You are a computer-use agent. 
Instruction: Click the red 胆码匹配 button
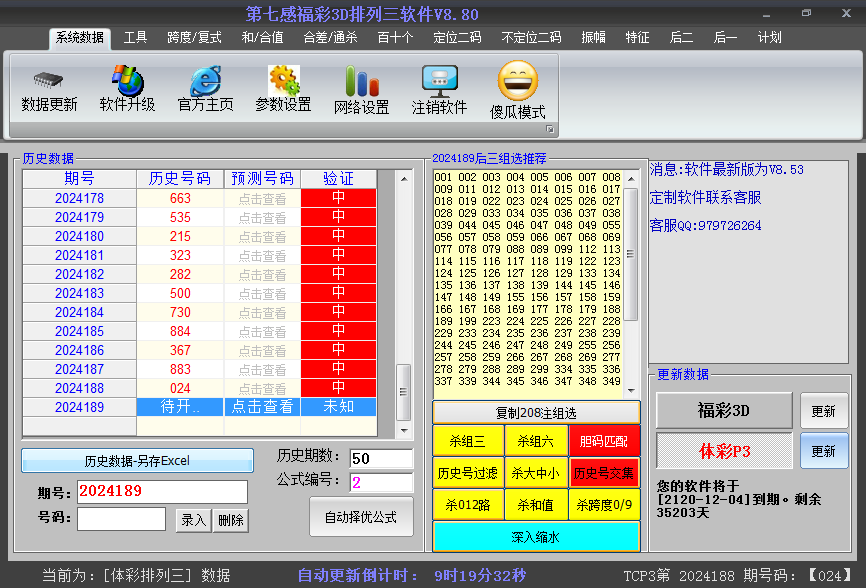pyautogui.click(x=604, y=441)
